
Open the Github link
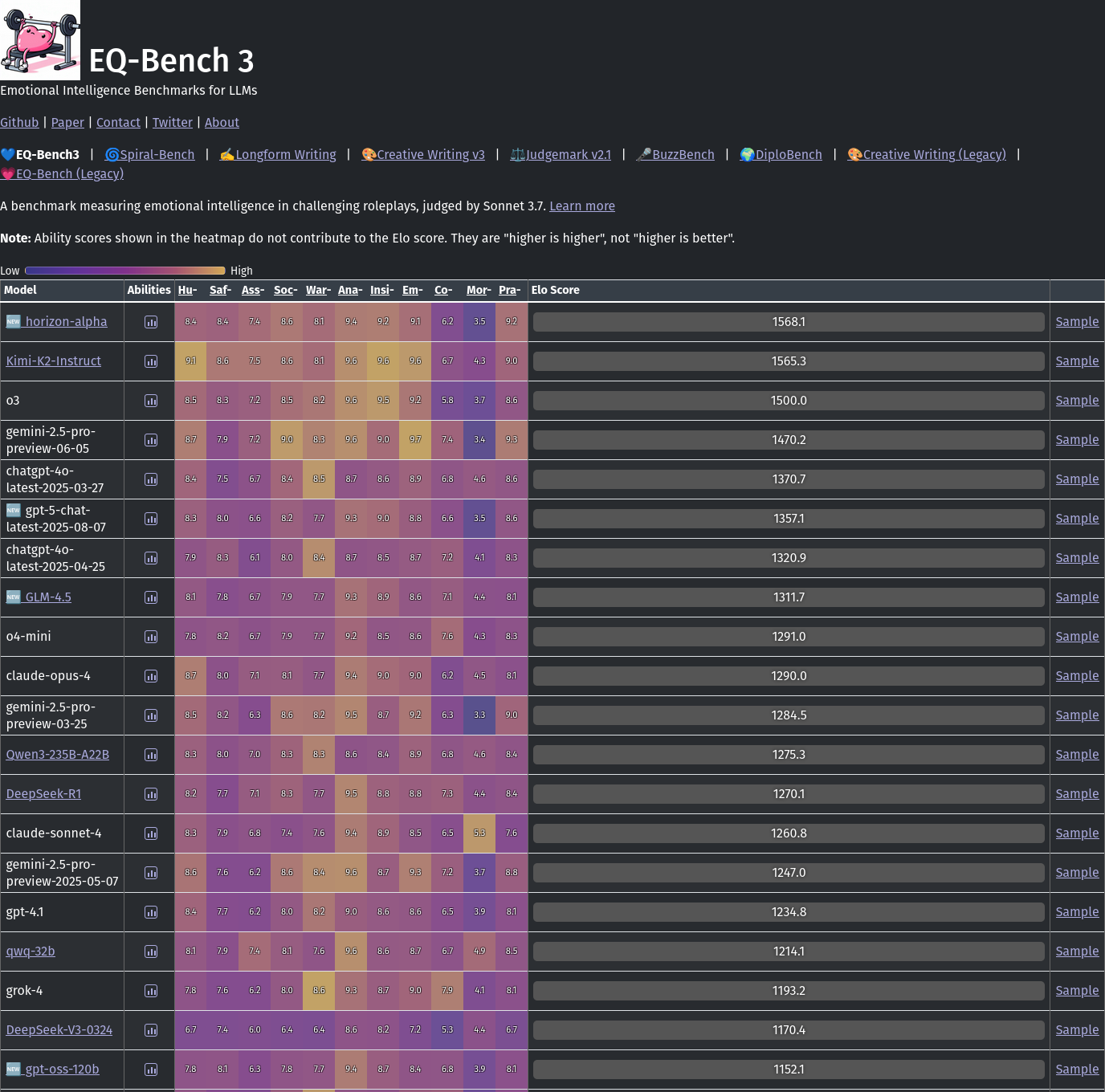(x=19, y=122)
